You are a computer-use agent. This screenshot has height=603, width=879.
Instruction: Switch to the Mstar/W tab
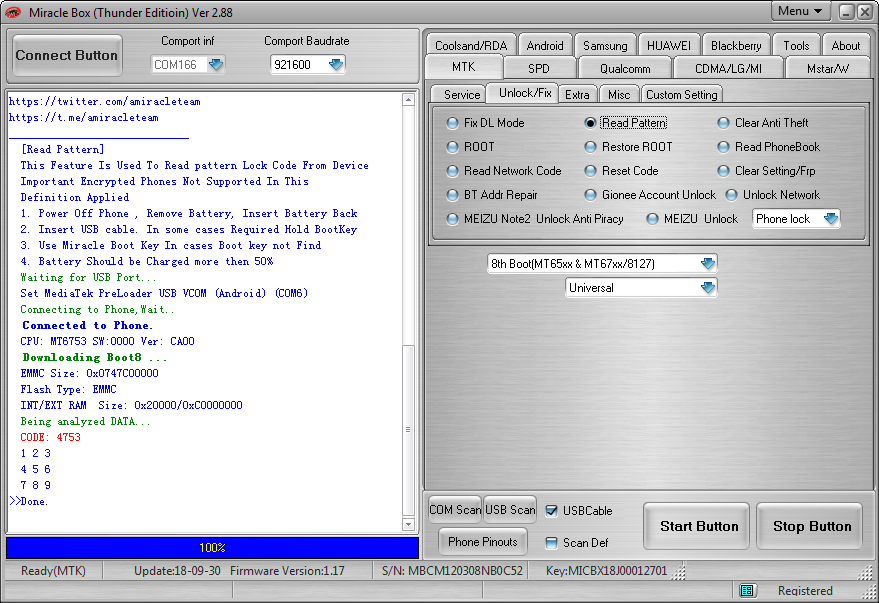(827, 68)
